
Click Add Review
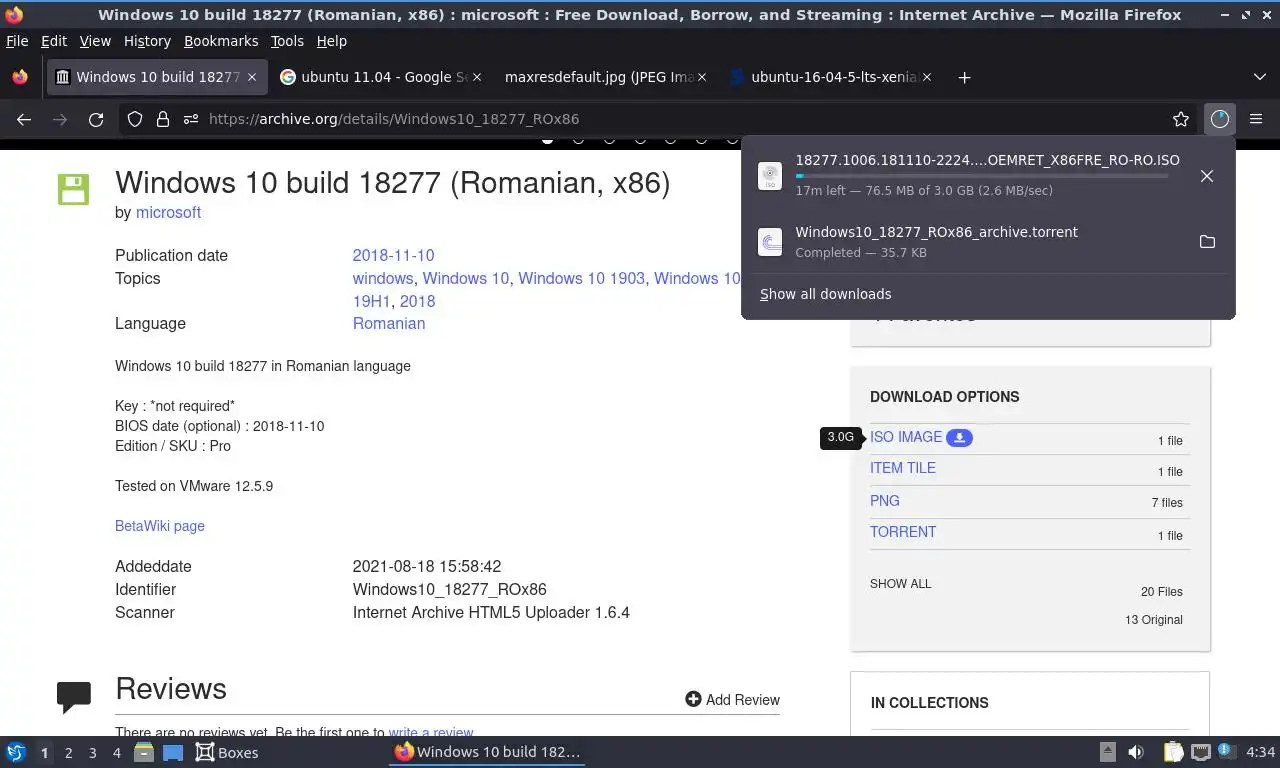[x=732, y=700]
